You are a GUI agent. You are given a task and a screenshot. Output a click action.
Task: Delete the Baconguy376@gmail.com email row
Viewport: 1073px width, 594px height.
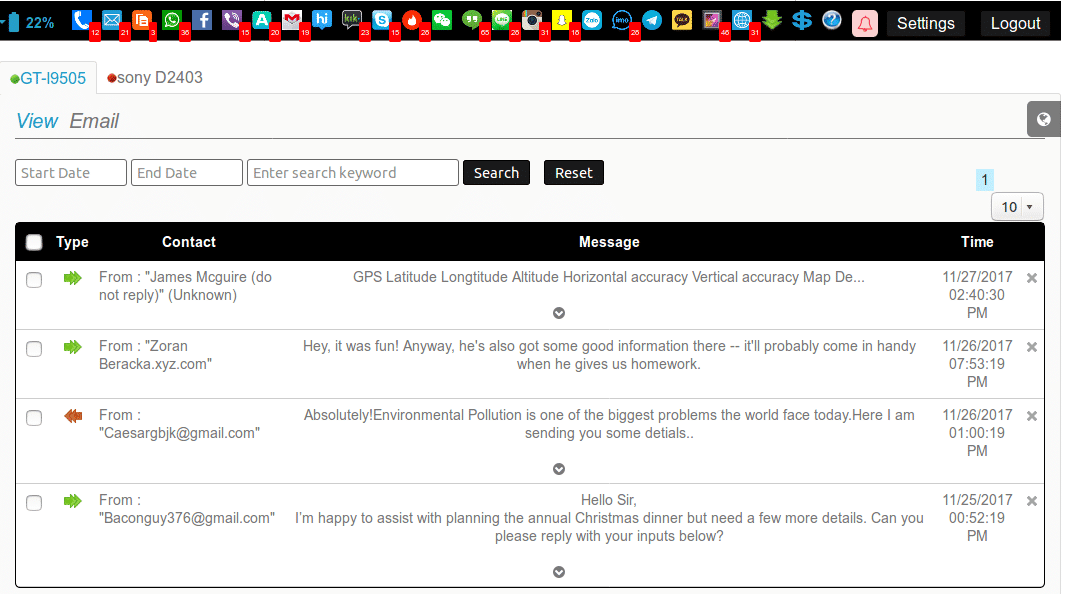coord(1032,501)
